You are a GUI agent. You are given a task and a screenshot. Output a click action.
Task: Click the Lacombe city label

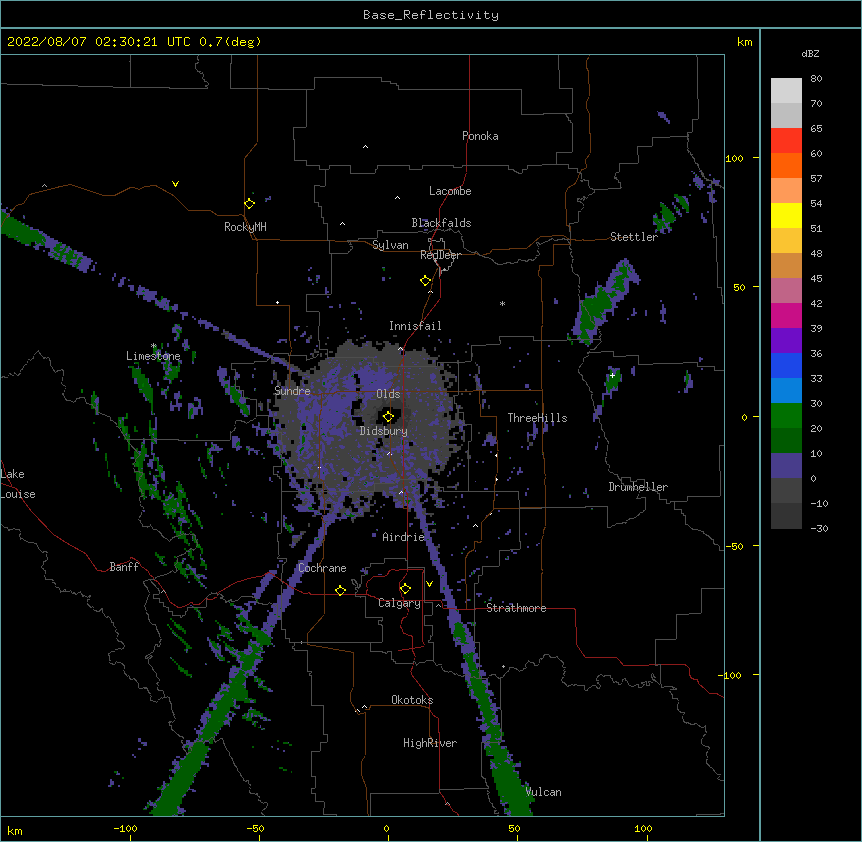click(x=450, y=191)
